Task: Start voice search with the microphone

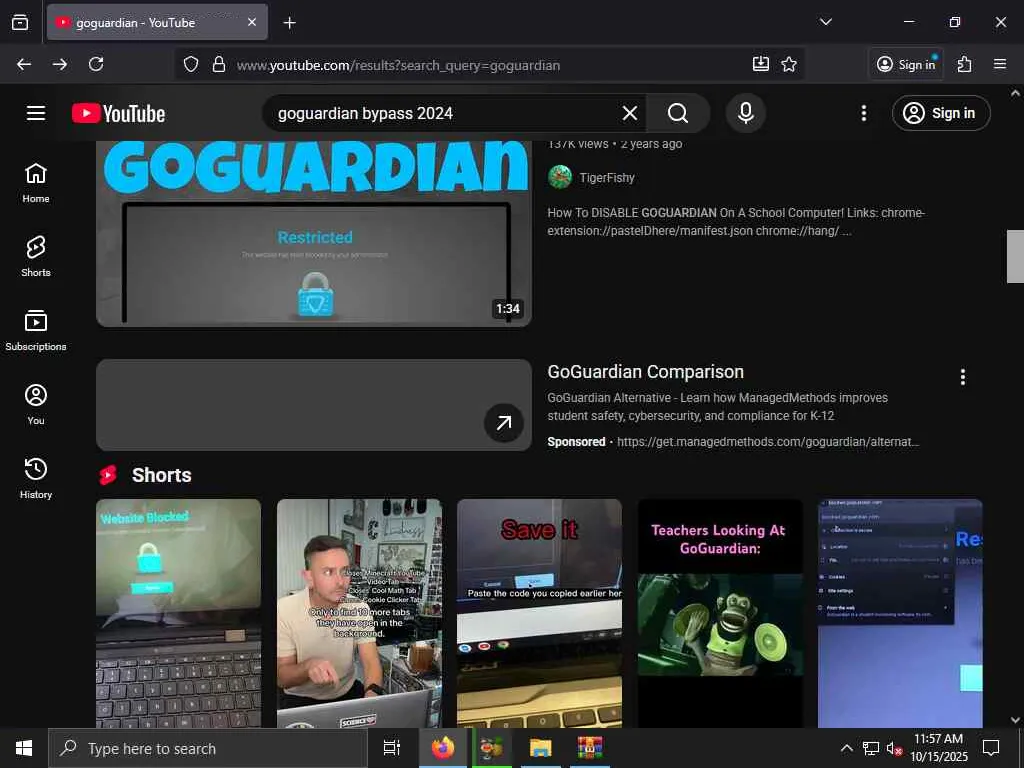Action: point(745,113)
